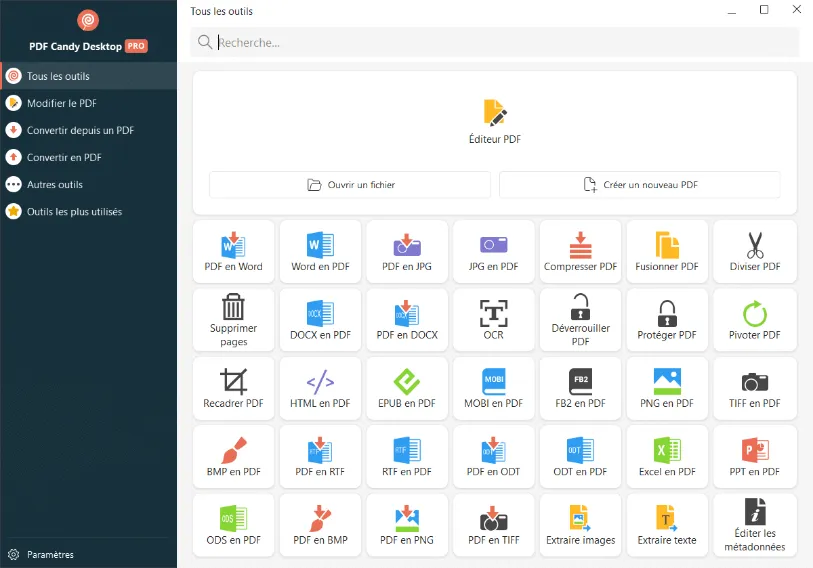
Task: Choose the Excel en PDF tool
Action: click(667, 457)
